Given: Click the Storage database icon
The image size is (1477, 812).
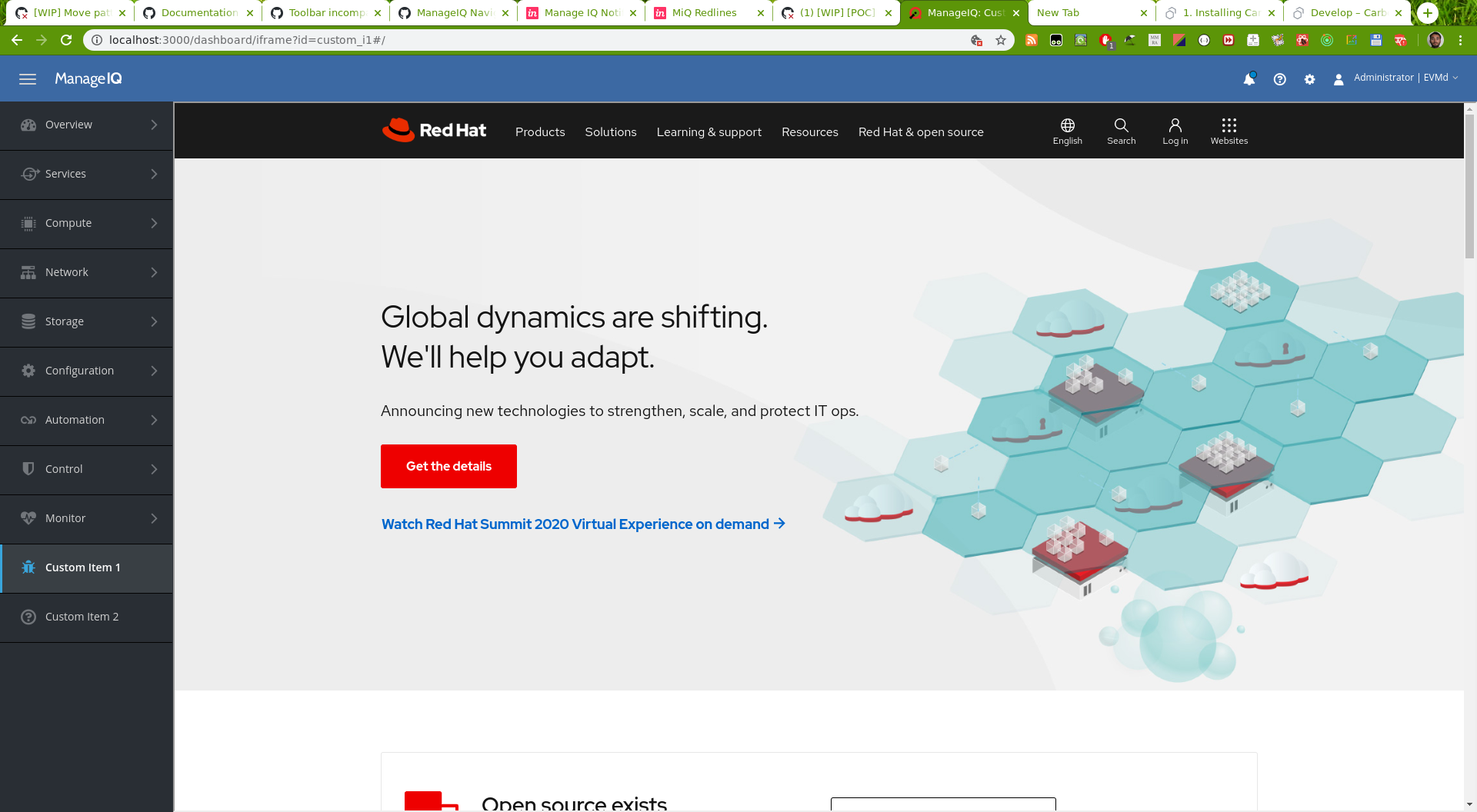Looking at the screenshot, I should pyautogui.click(x=28, y=321).
